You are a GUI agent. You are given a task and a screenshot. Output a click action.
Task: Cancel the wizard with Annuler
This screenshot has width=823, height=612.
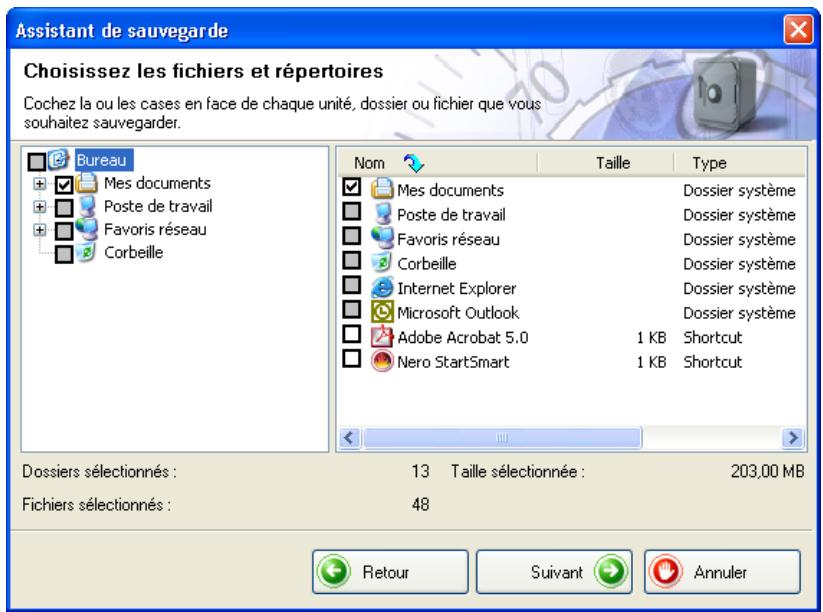tap(722, 572)
